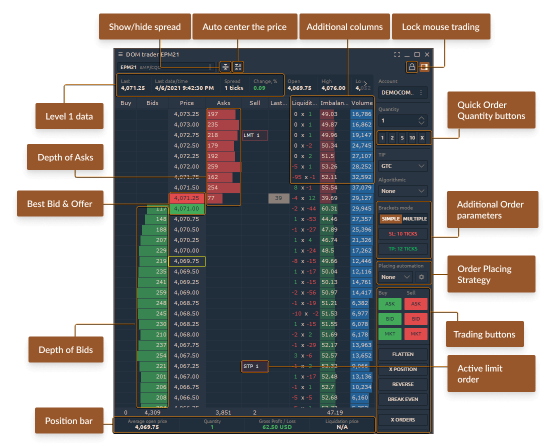Switch brackets mode to MULTIPLE
558x447 pixels.
click(415, 219)
